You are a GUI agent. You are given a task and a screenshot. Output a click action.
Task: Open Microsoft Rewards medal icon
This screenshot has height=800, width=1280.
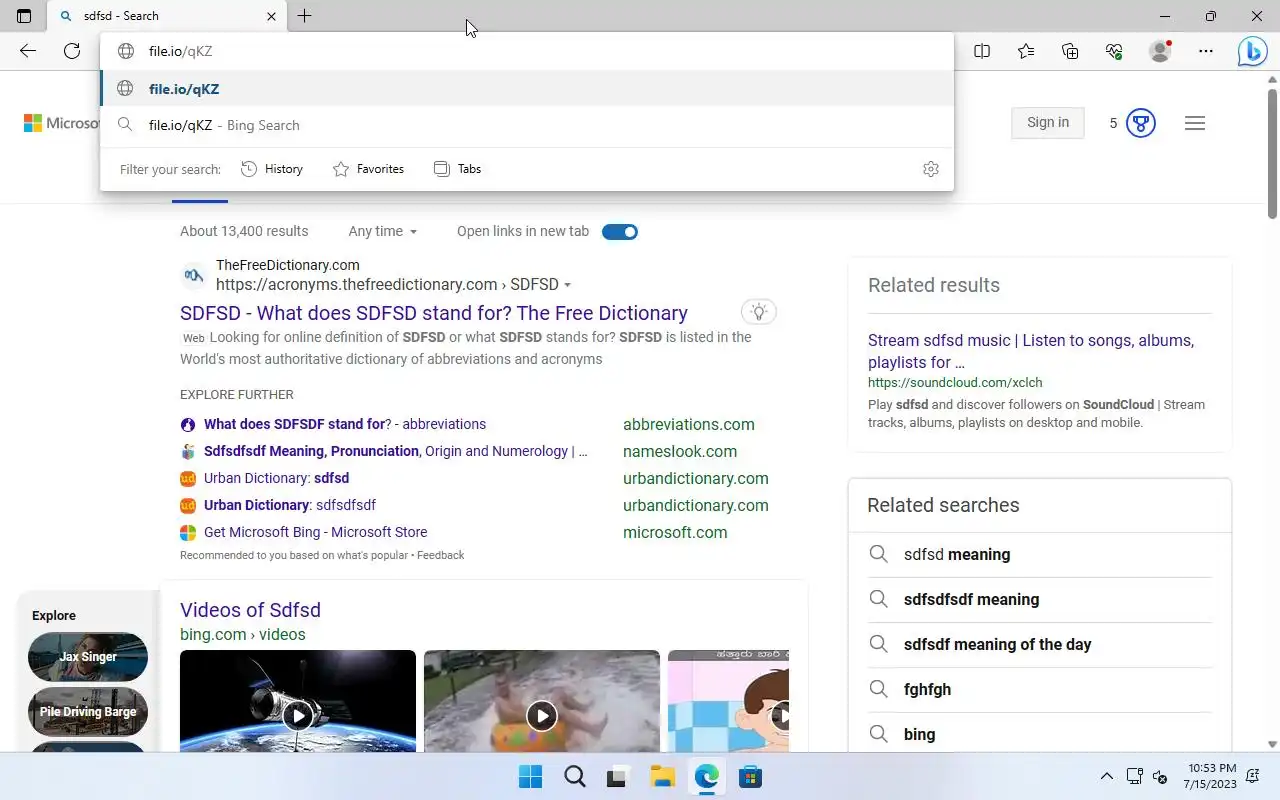tap(1141, 123)
